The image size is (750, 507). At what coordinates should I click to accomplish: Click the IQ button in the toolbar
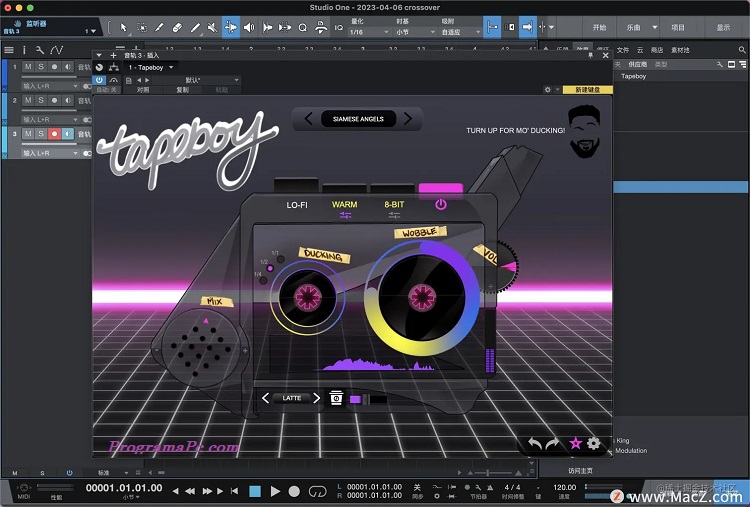(339, 28)
